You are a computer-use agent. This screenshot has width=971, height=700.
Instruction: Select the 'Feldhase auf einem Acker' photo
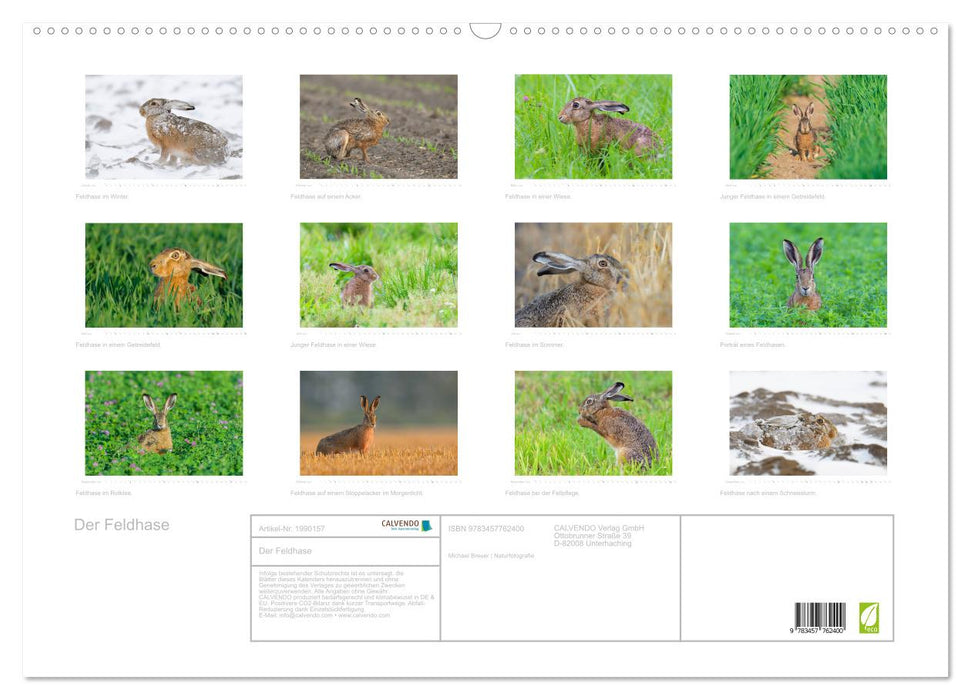point(378,127)
